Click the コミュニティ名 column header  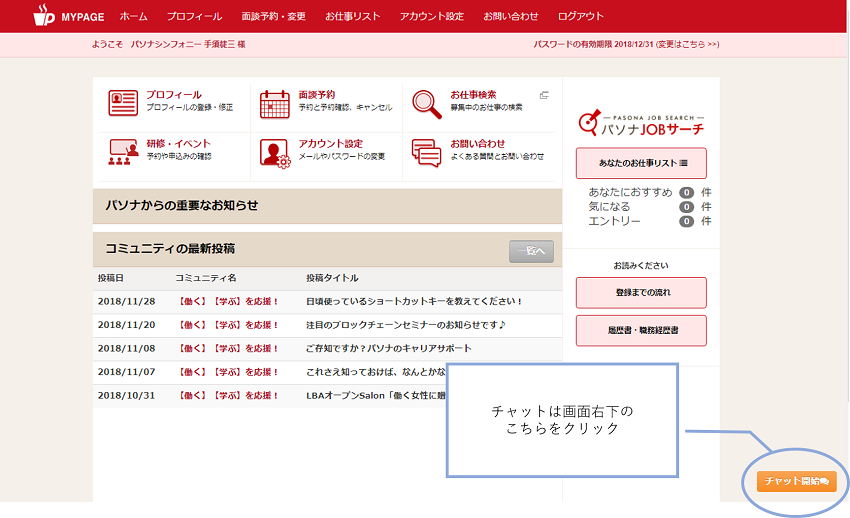(x=205, y=278)
